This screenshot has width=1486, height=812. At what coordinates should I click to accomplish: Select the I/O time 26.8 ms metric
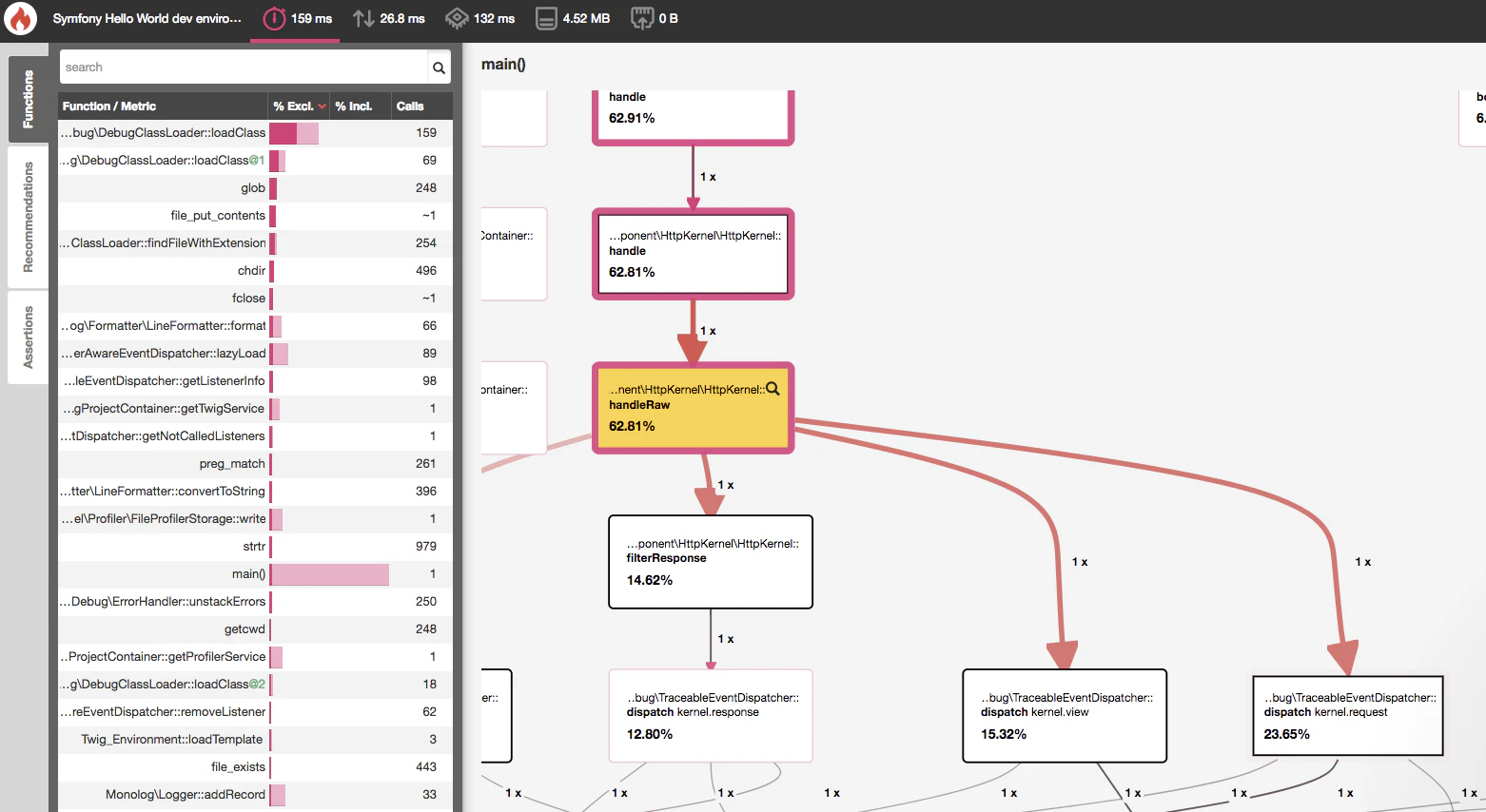(x=388, y=19)
